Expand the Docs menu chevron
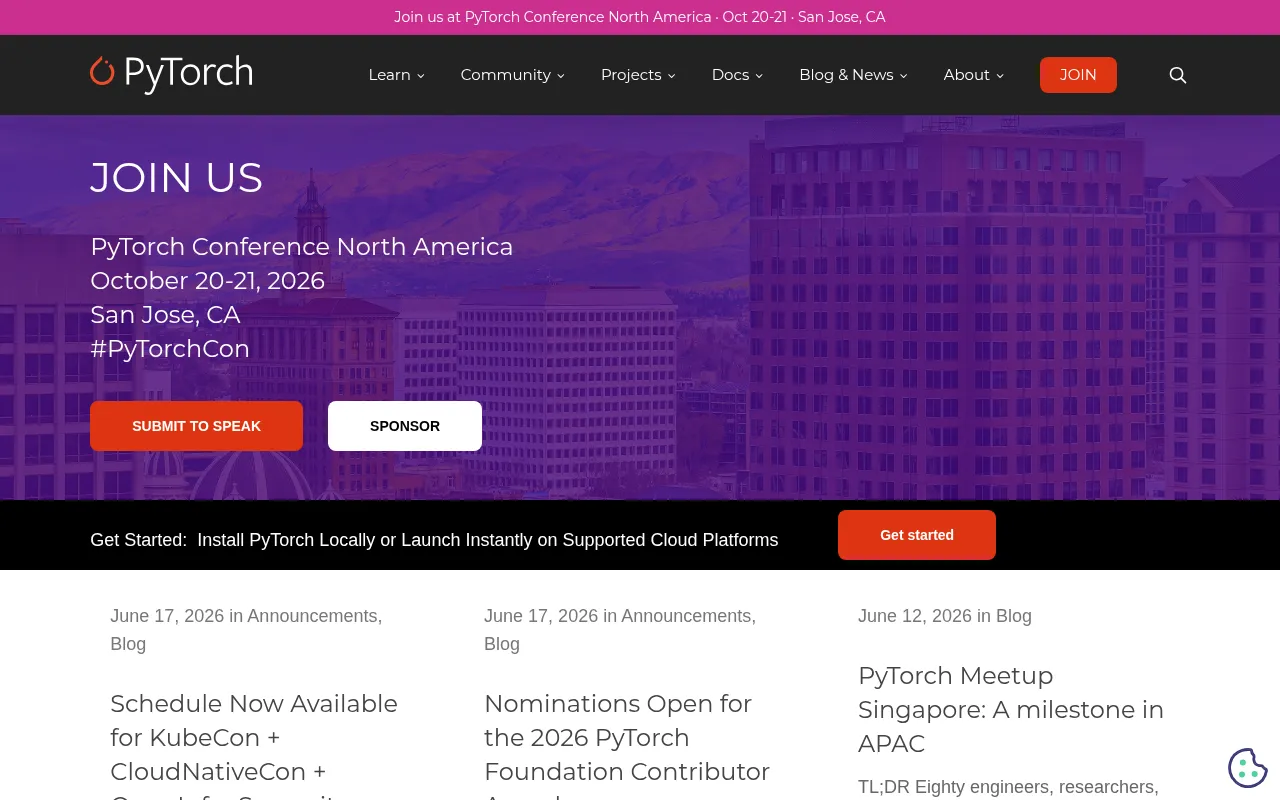The height and width of the screenshot is (800, 1280). click(x=759, y=76)
